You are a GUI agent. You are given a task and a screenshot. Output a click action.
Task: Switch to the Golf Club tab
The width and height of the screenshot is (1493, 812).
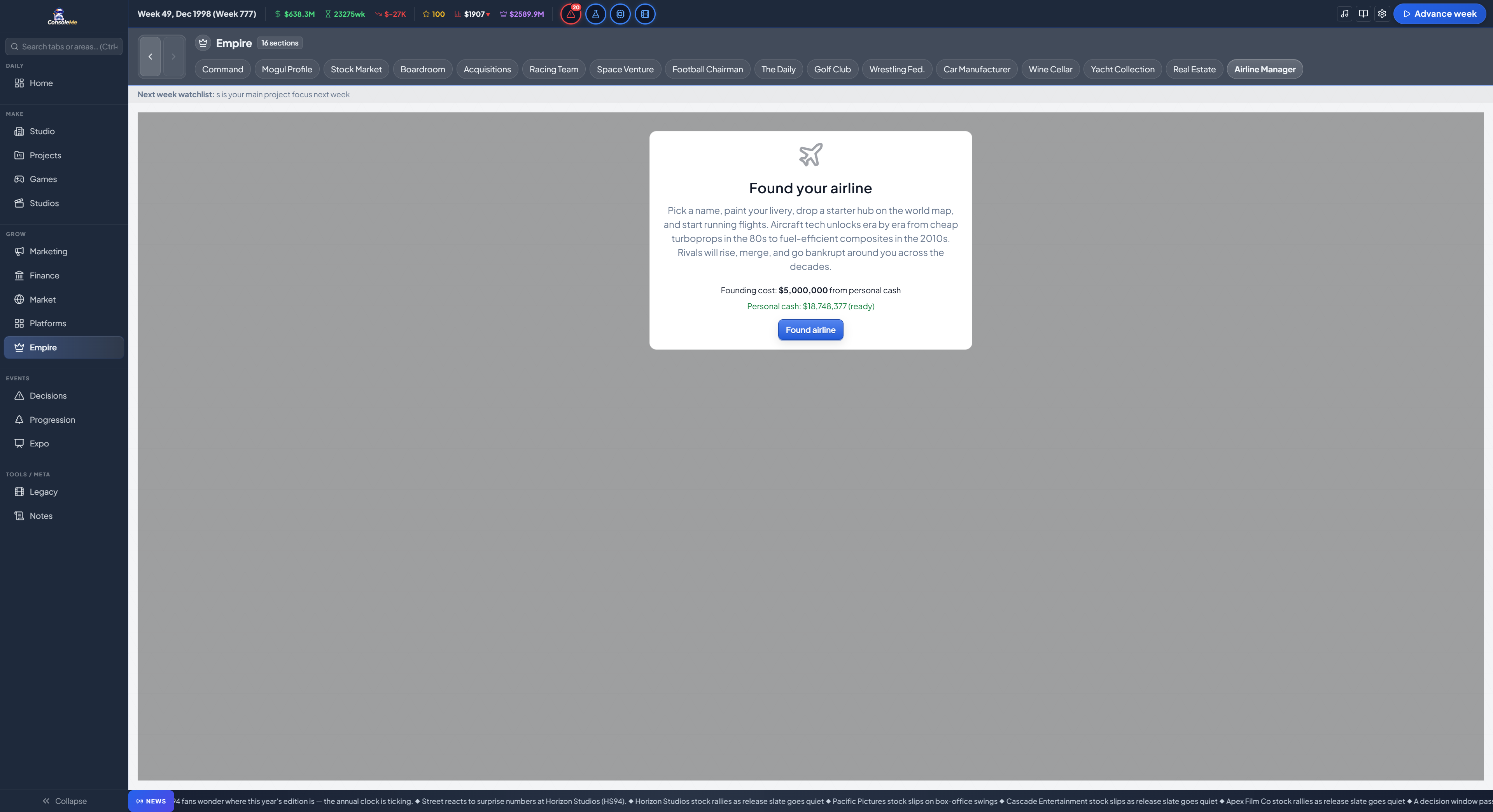(832, 69)
